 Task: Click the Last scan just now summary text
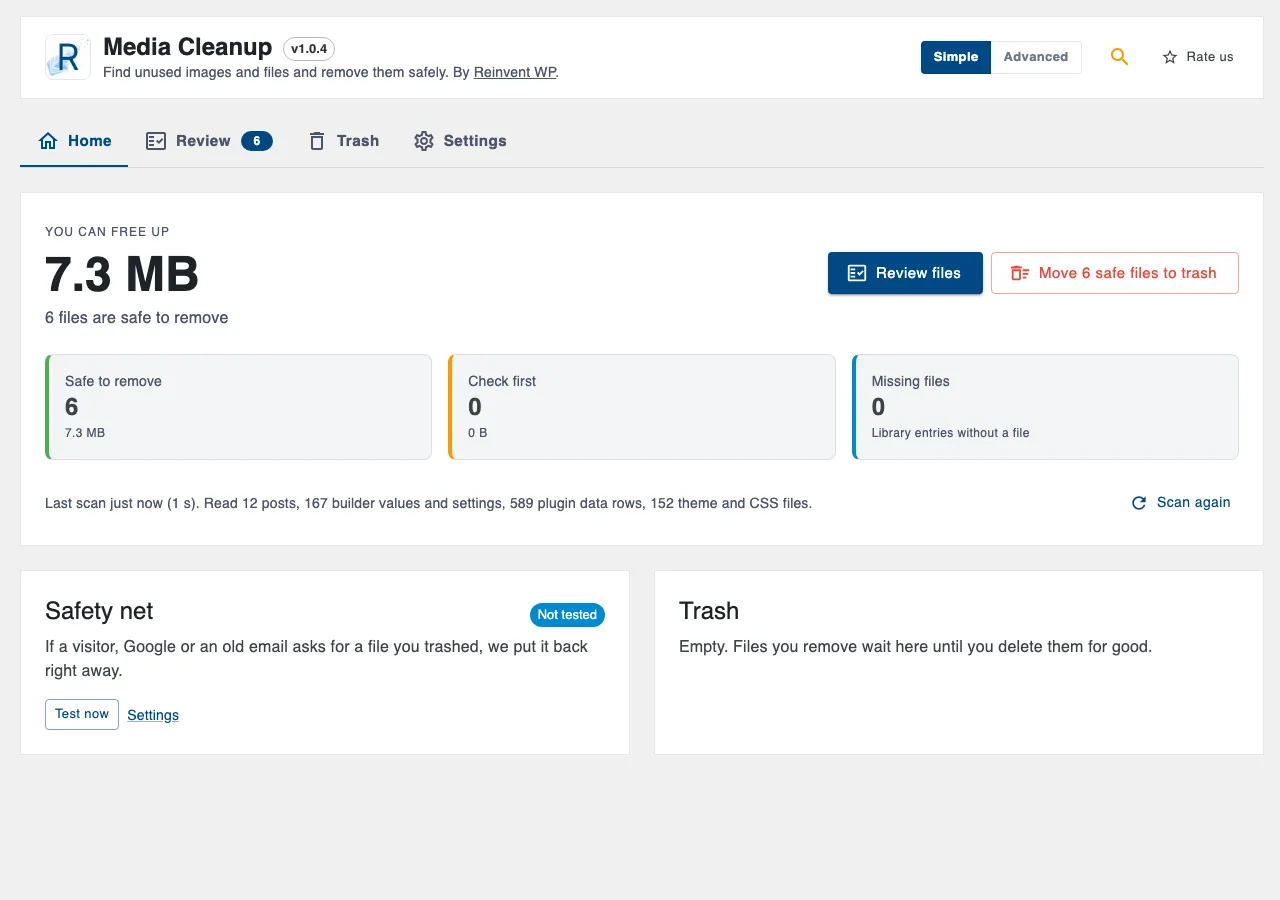point(428,503)
